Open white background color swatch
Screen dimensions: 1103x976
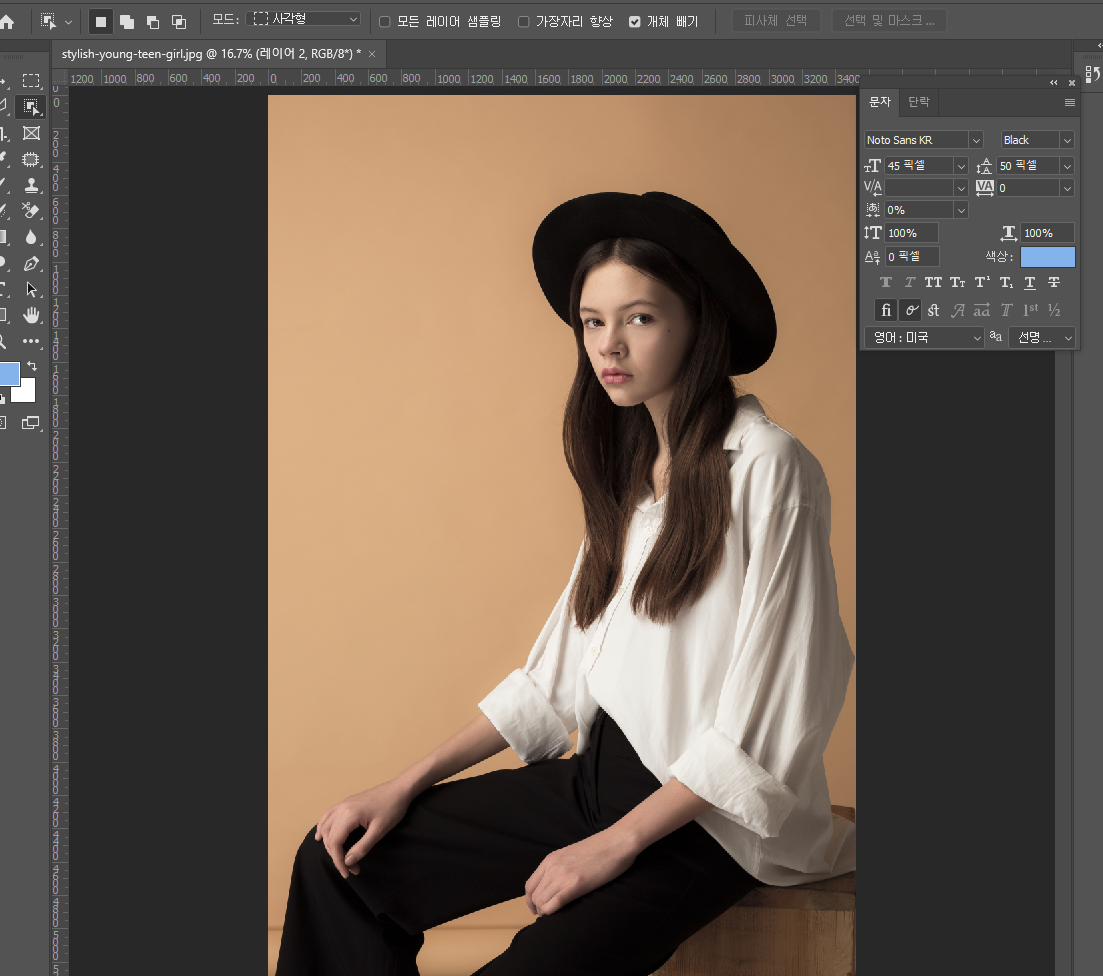point(25,392)
